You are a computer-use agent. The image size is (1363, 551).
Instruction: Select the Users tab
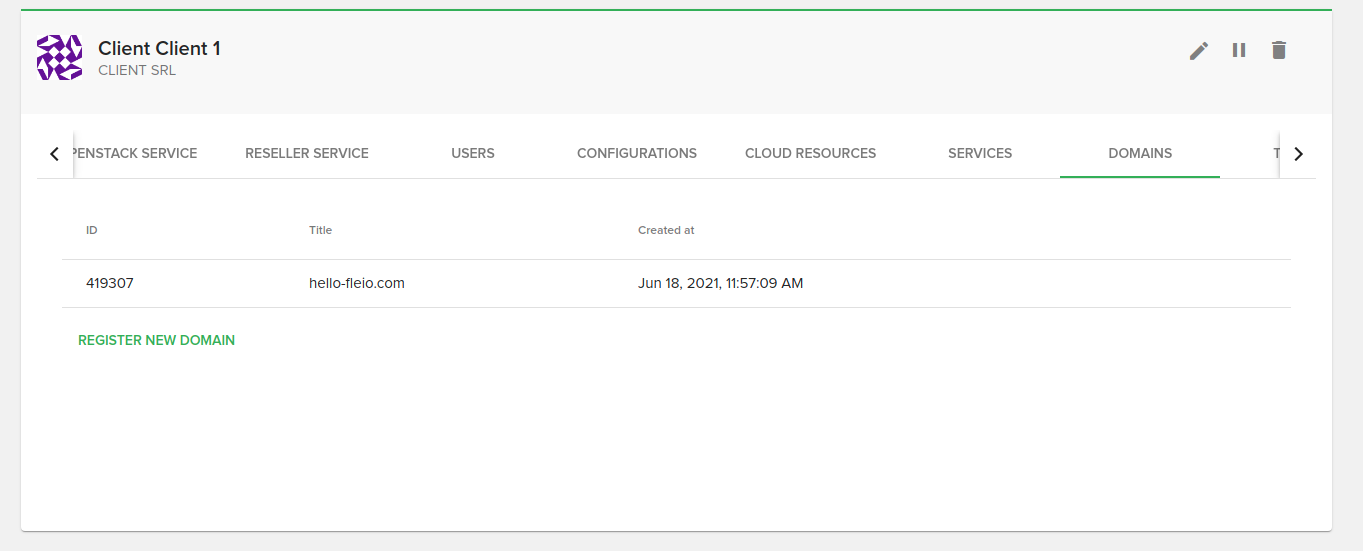[x=473, y=153]
